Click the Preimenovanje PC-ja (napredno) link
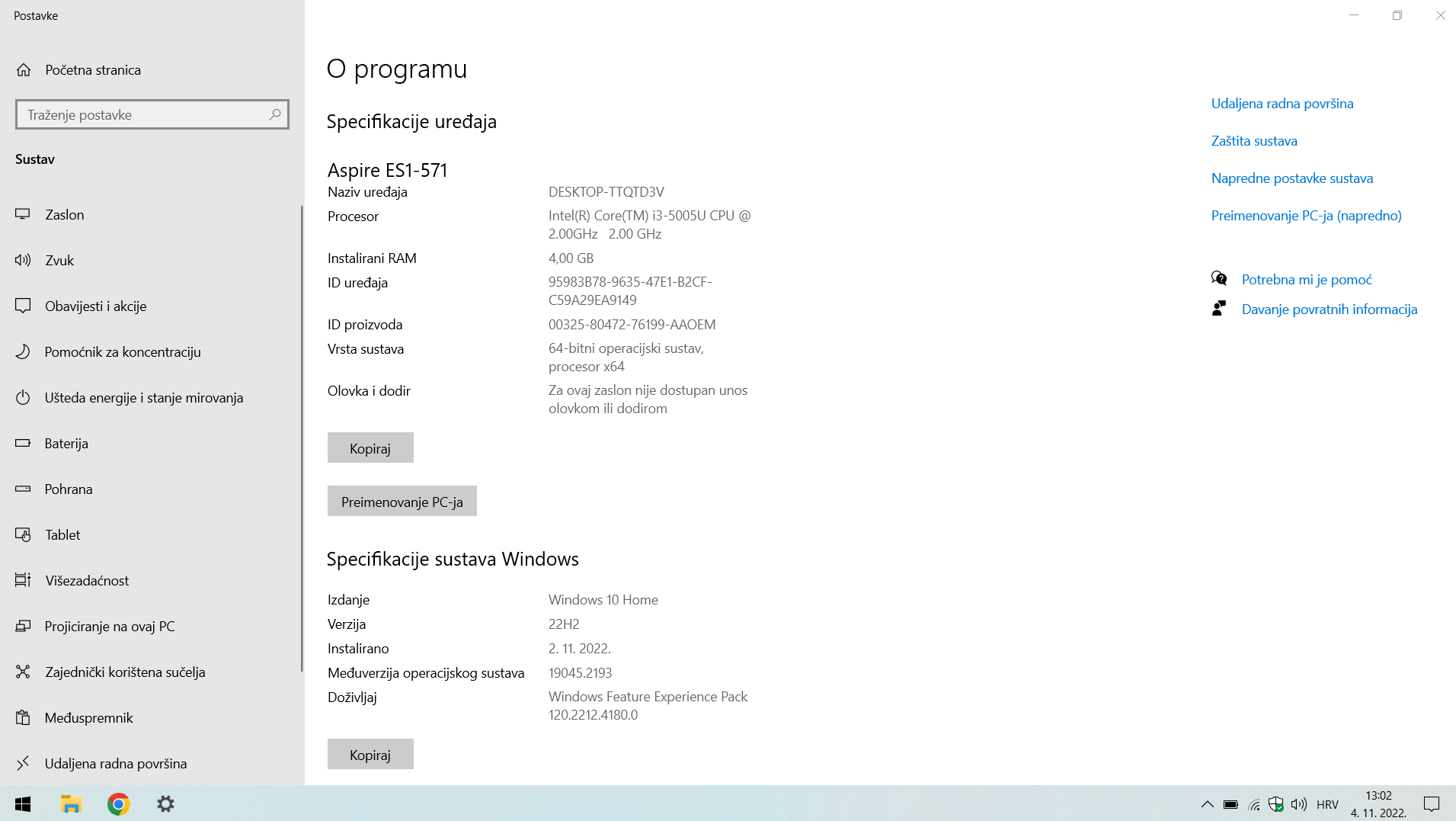This screenshot has width=1456, height=821. pyautogui.click(x=1307, y=216)
